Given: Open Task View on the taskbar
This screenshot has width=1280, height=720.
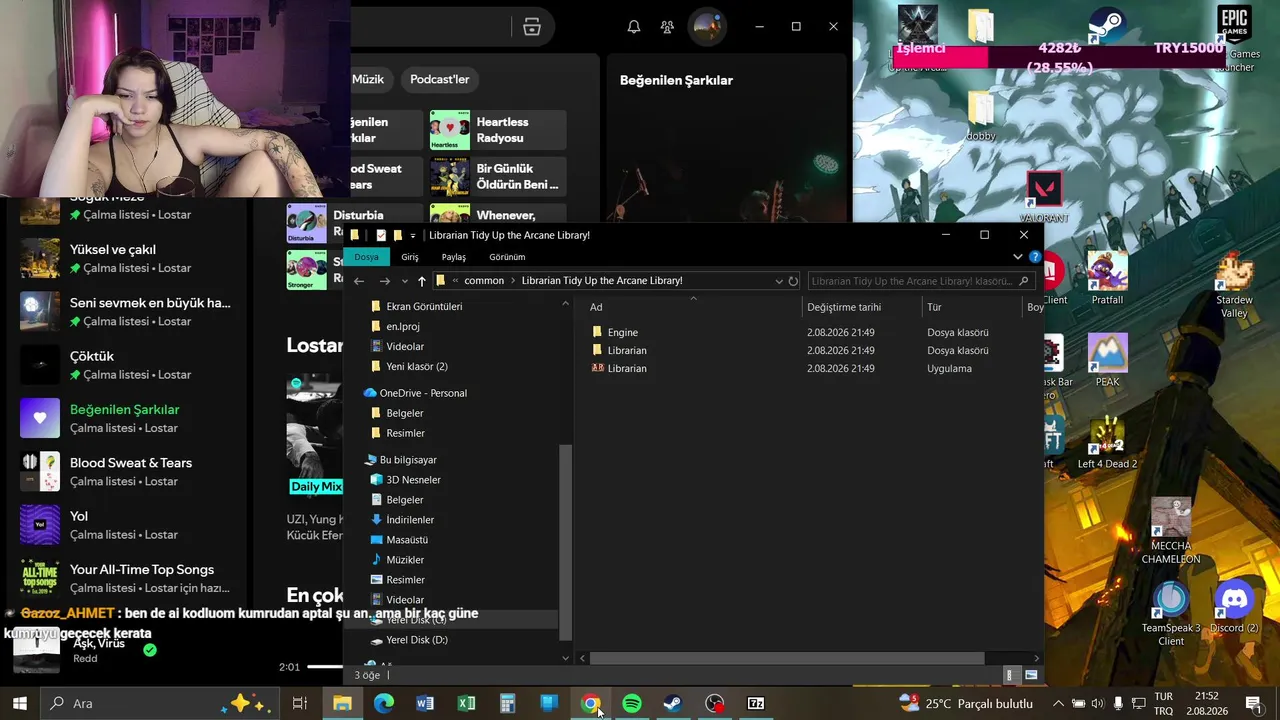Looking at the screenshot, I should pos(299,703).
